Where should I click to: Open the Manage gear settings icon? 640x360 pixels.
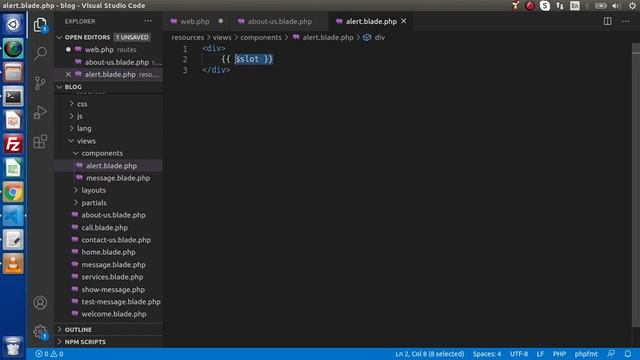pyautogui.click(x=40, y=331)
